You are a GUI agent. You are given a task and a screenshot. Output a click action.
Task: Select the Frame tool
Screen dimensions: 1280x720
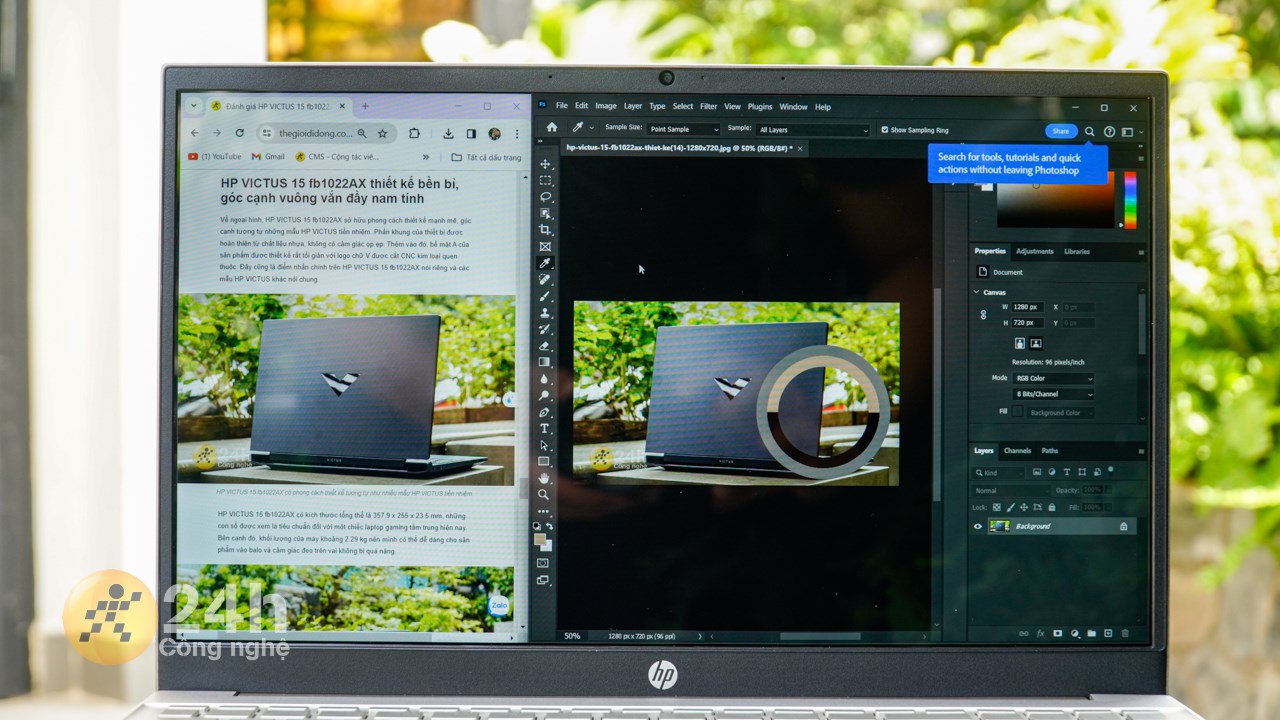pos(545,247)
